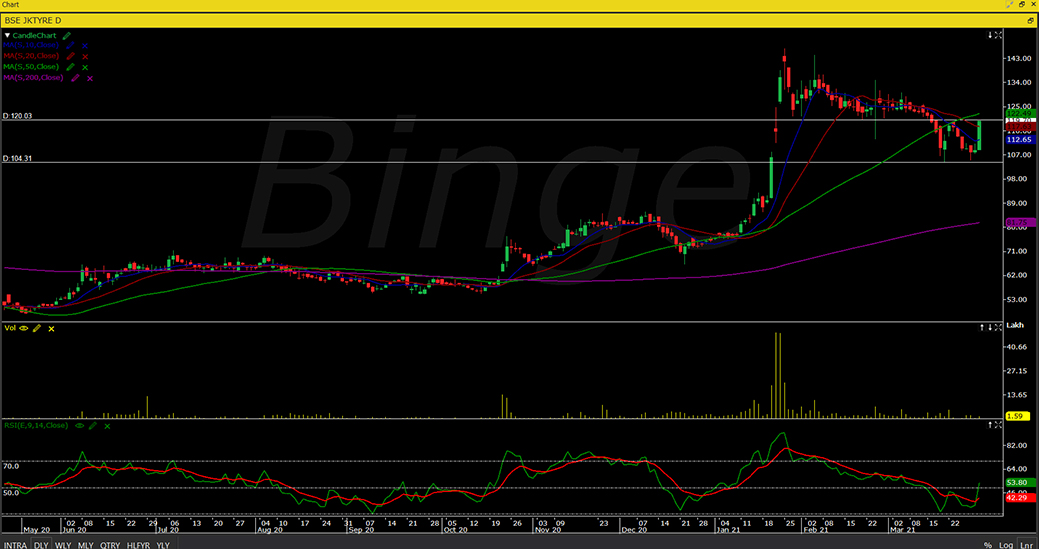Click the 143.00 price axis label

[1018, 59]
